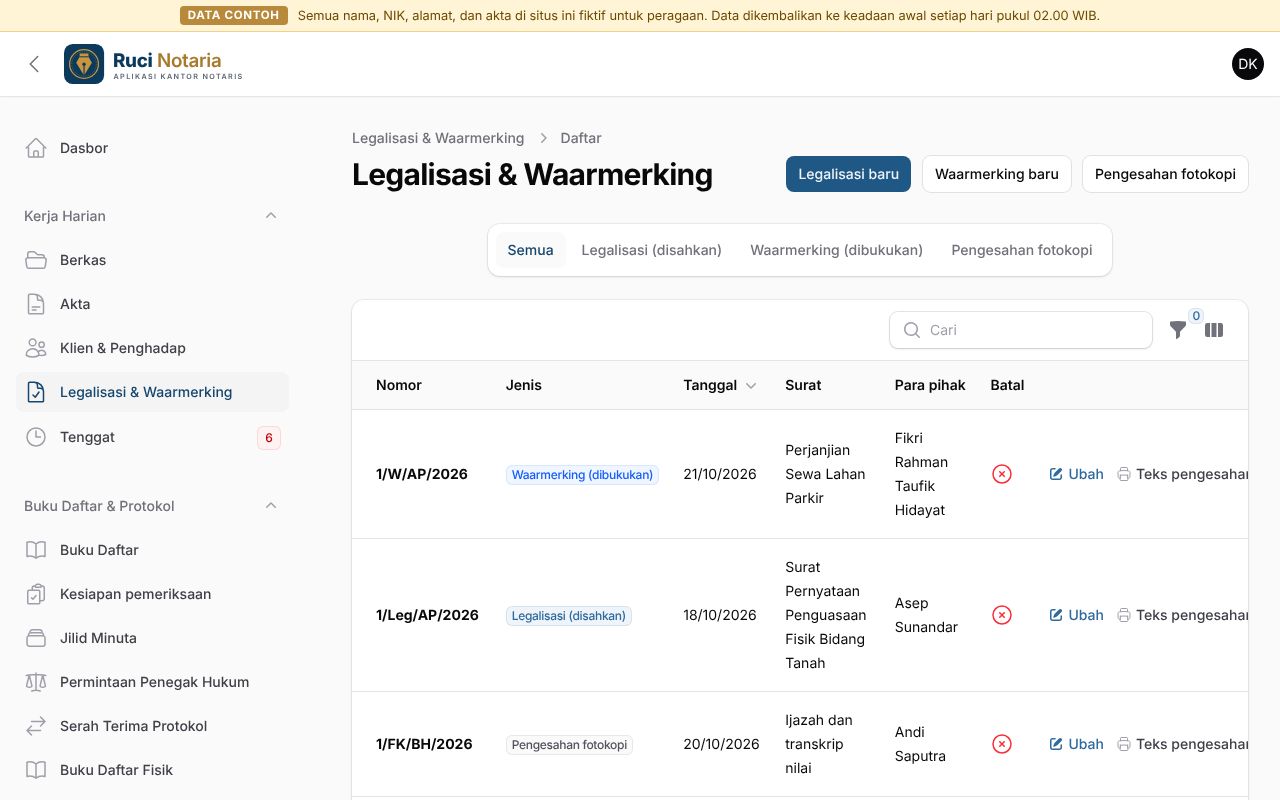Click Pengesahan fotokopi badge in third row
Viewport: 1280px width, 800px height.
569,745
